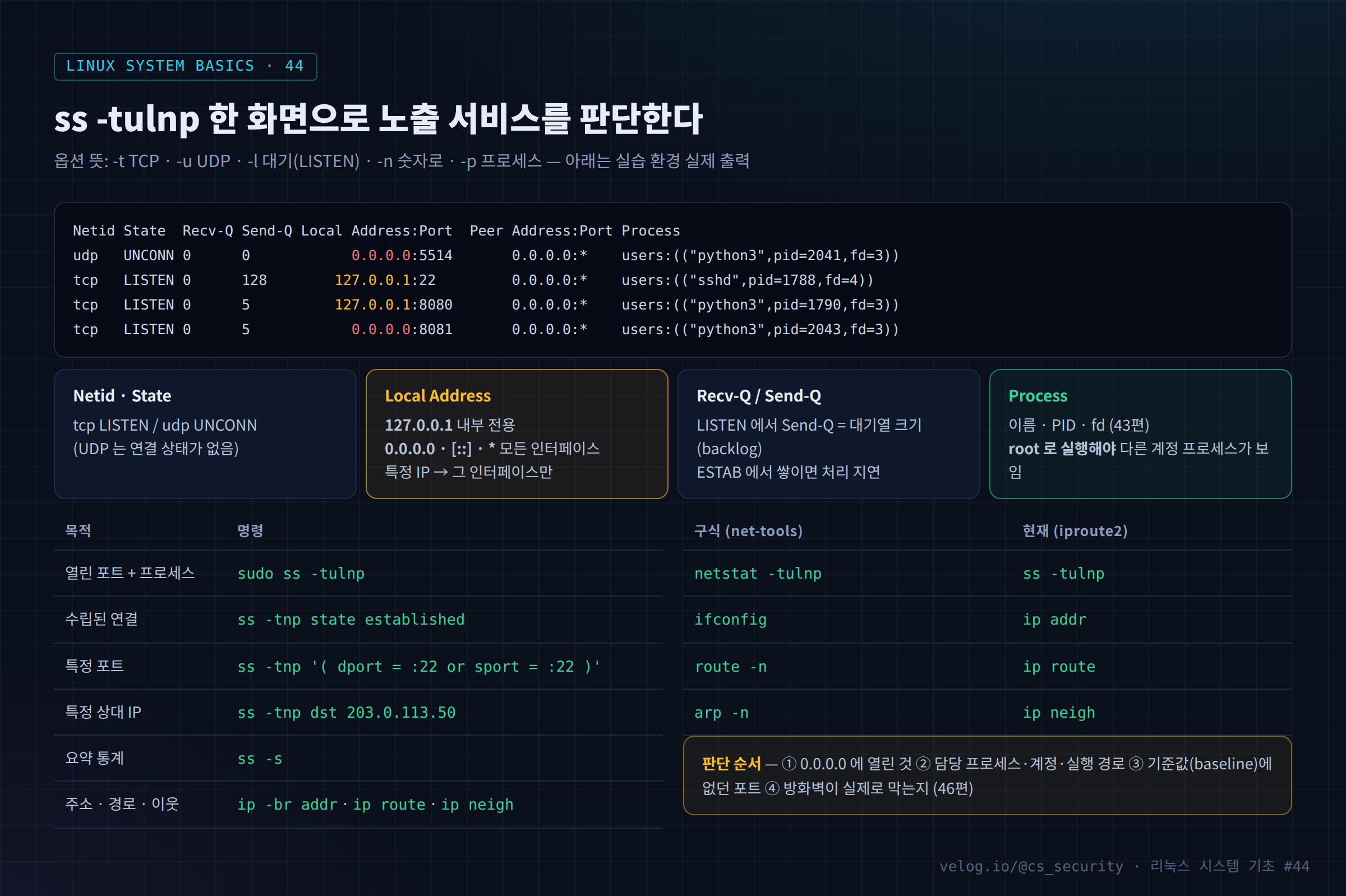Click the '현재 (iproute2)' column header
This screenshot has width=1346, height=896.
pyautogui.click(x=1075, y=531)
